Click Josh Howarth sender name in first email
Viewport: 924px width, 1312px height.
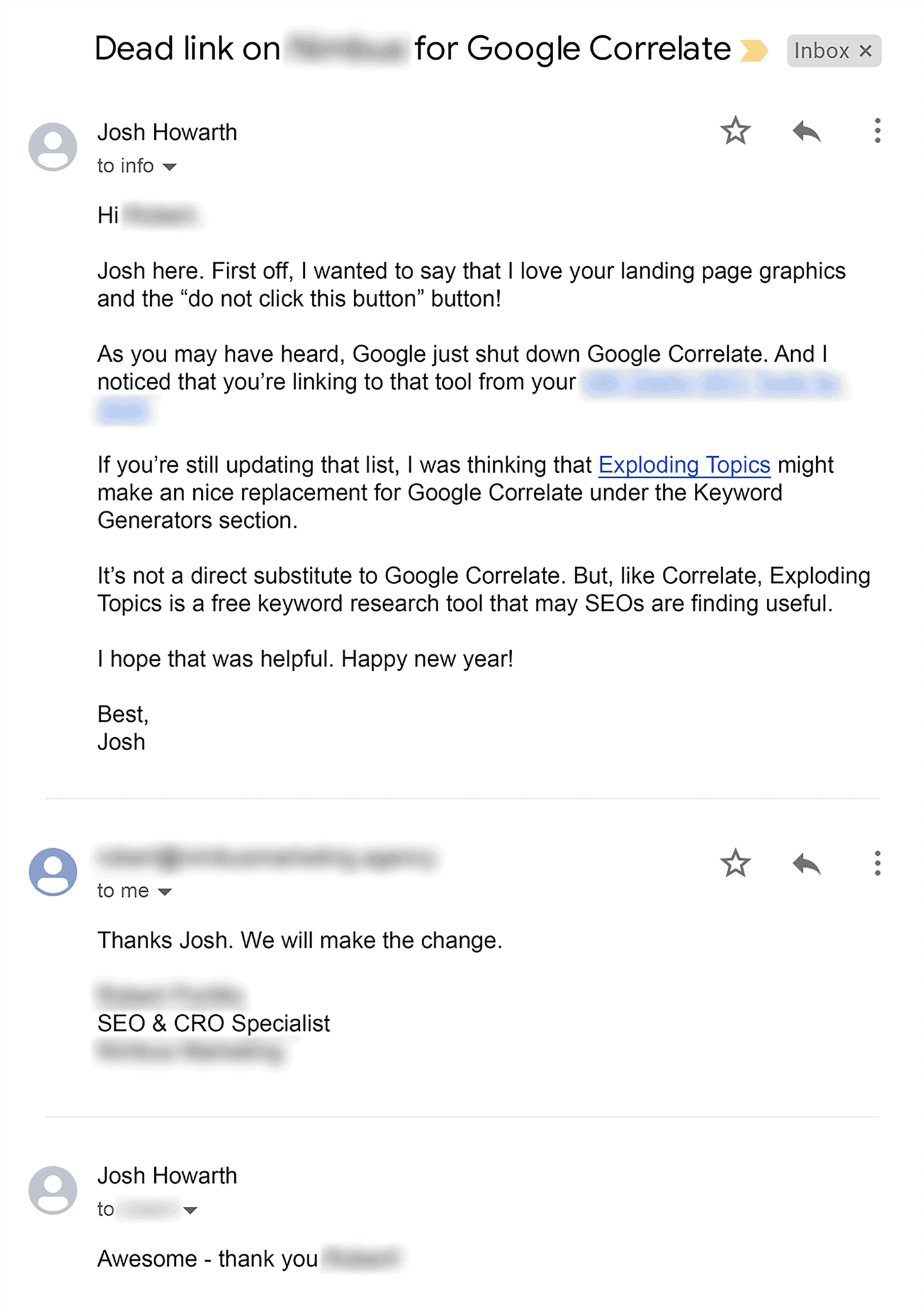(x=167, y=132)
